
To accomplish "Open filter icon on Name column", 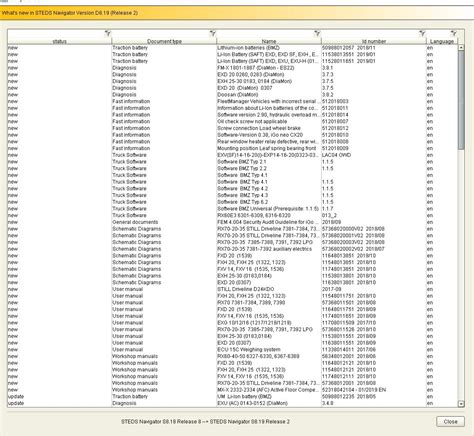I will coord(317,33).
